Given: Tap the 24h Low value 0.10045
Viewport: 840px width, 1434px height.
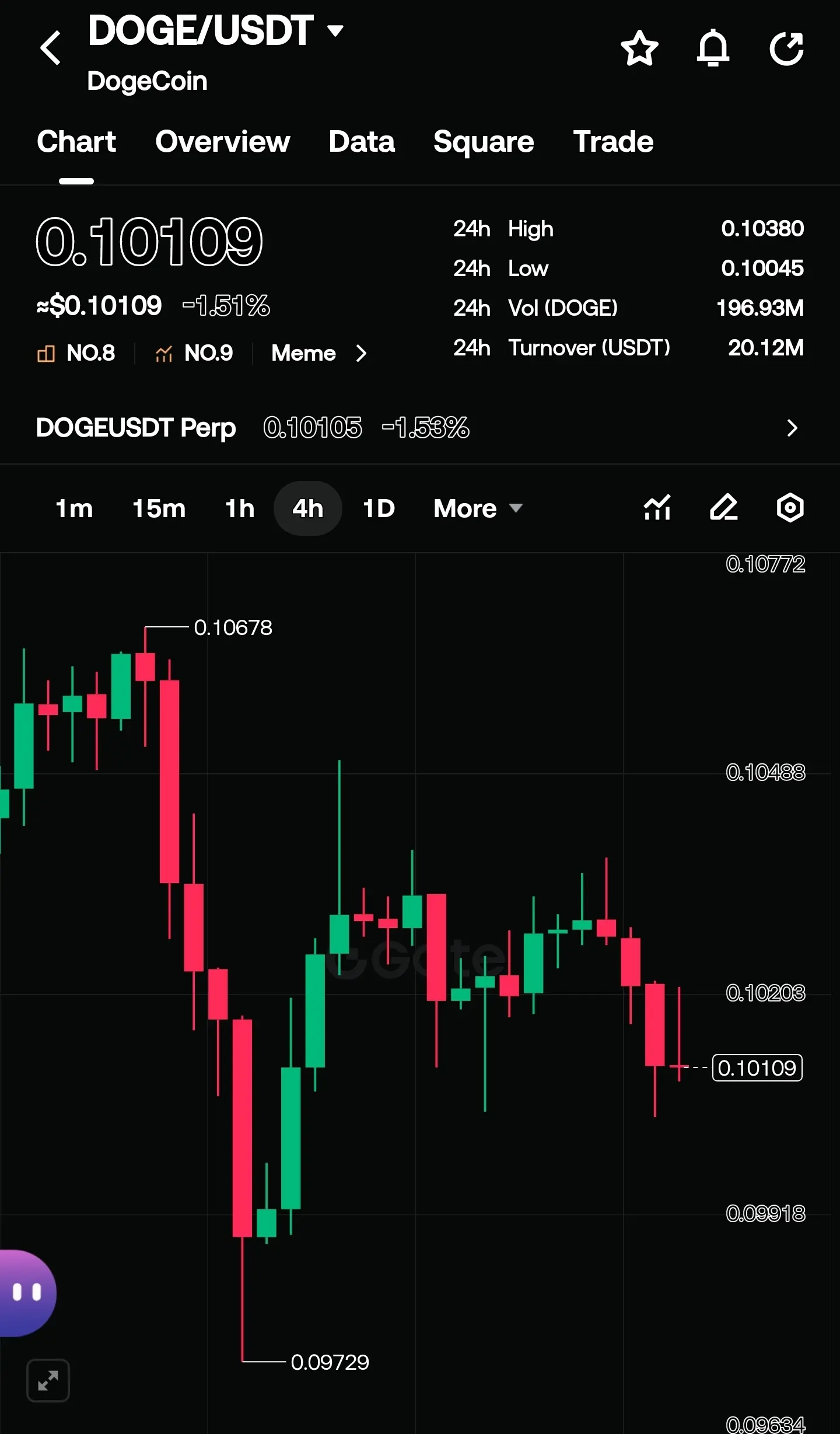Looking at the screenshot, I should (762, 268).
